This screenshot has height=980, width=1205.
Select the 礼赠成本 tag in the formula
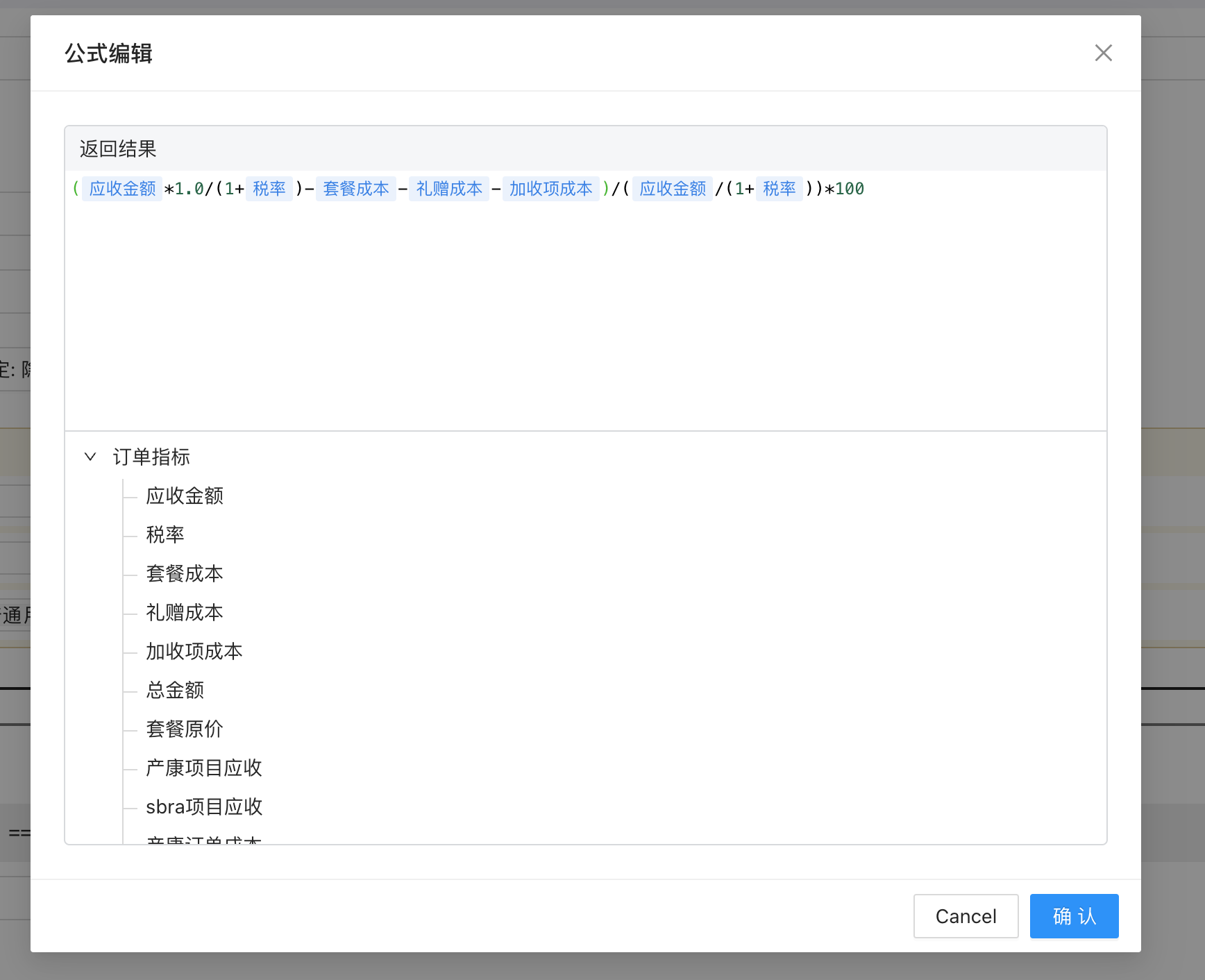[x=449, y=189]
